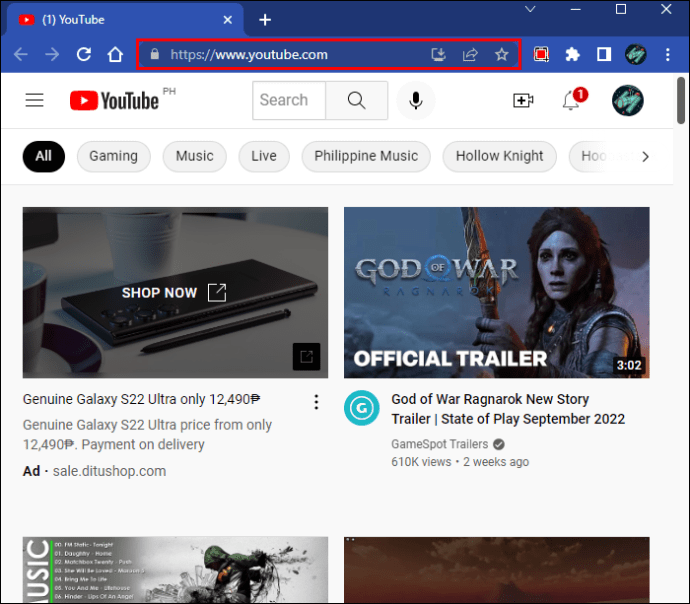Click the Galaxy S22 ad thumbnail
Image resolution: width=690 pixels, height=604 pixels.
(x=175, y=293)
